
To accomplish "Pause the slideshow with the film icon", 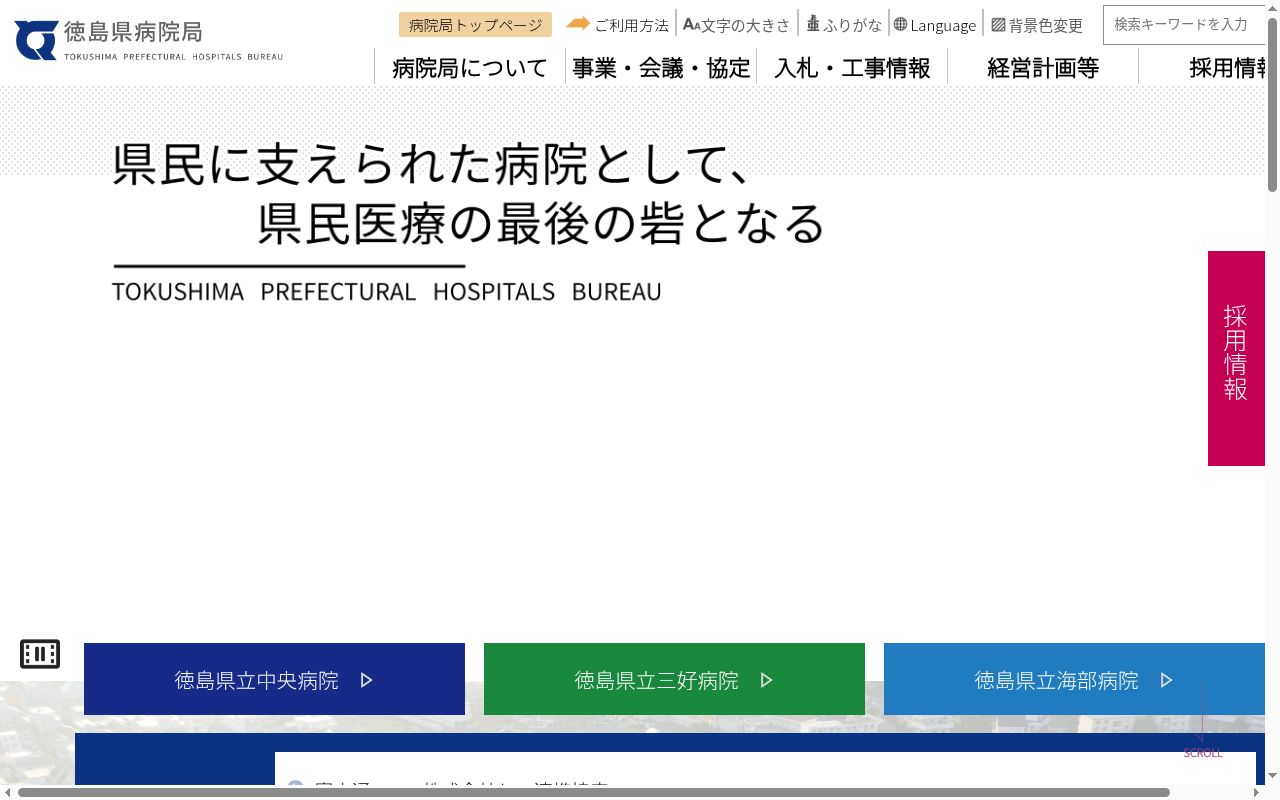I will [x=40, y=654].
